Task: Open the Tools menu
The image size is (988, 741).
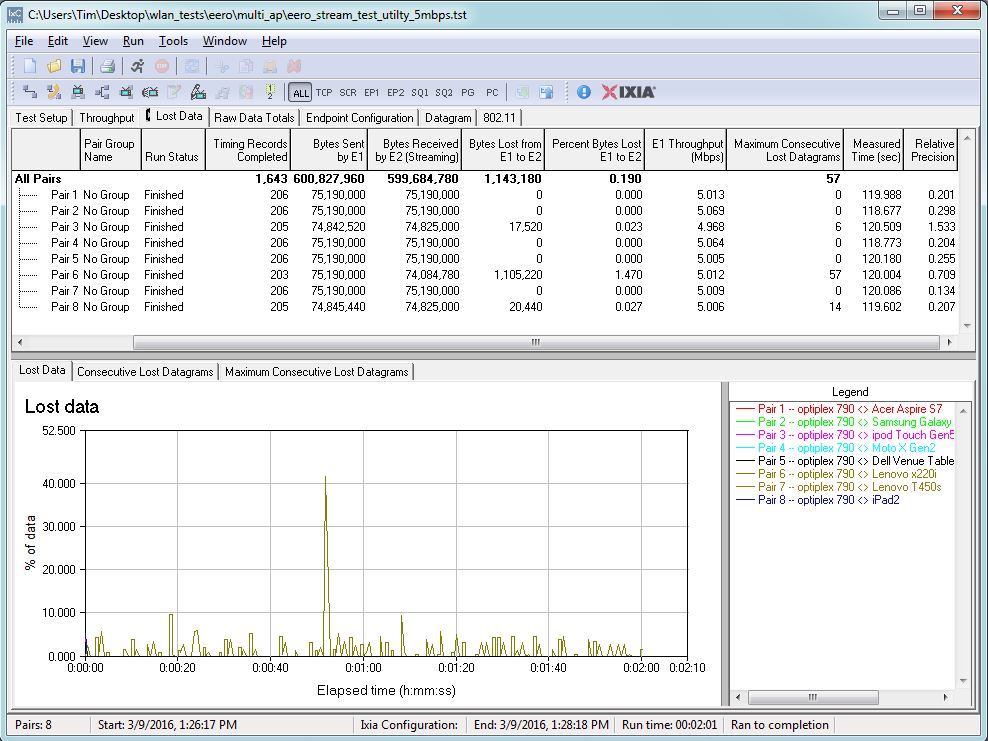Action: click(173, 41)
